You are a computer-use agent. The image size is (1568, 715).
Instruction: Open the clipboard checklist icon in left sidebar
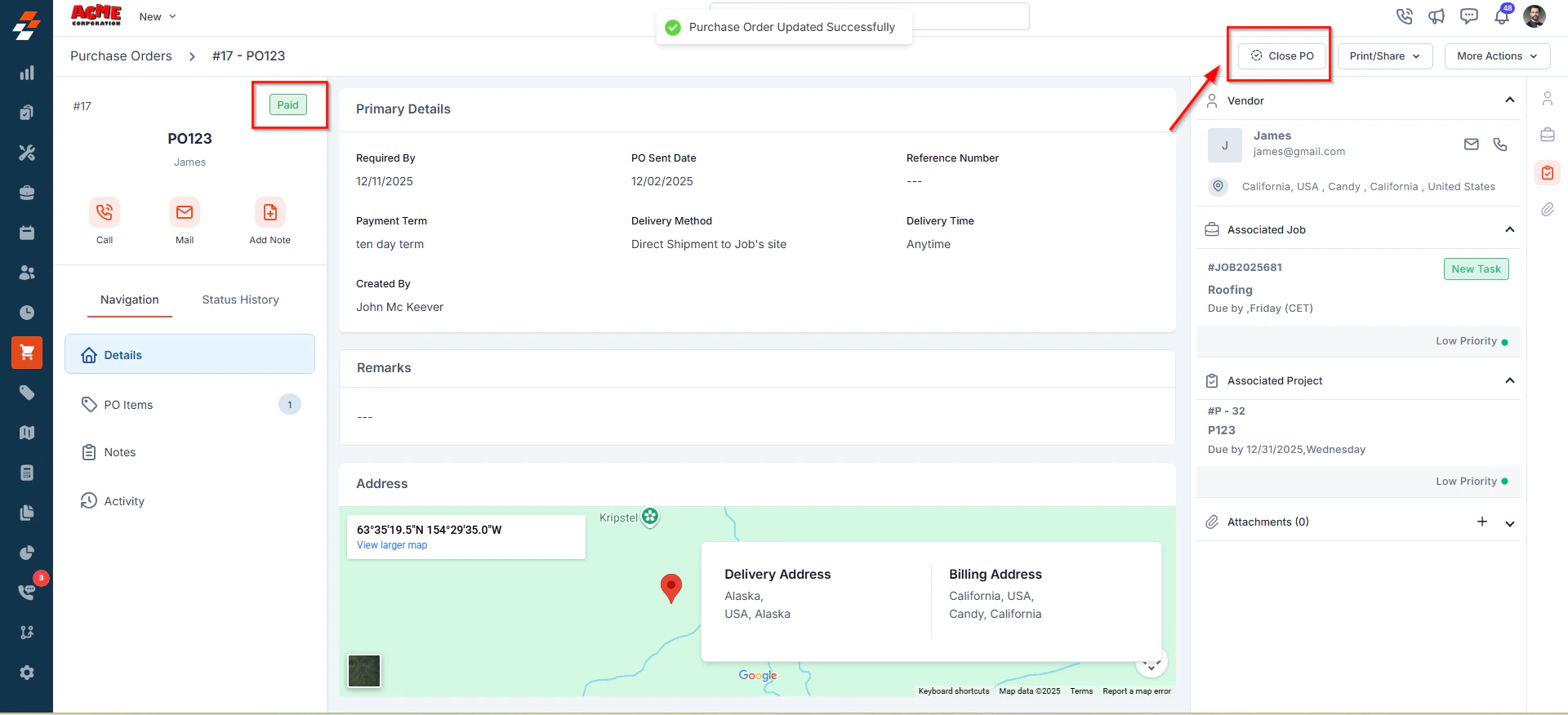(x=27, y=113)
